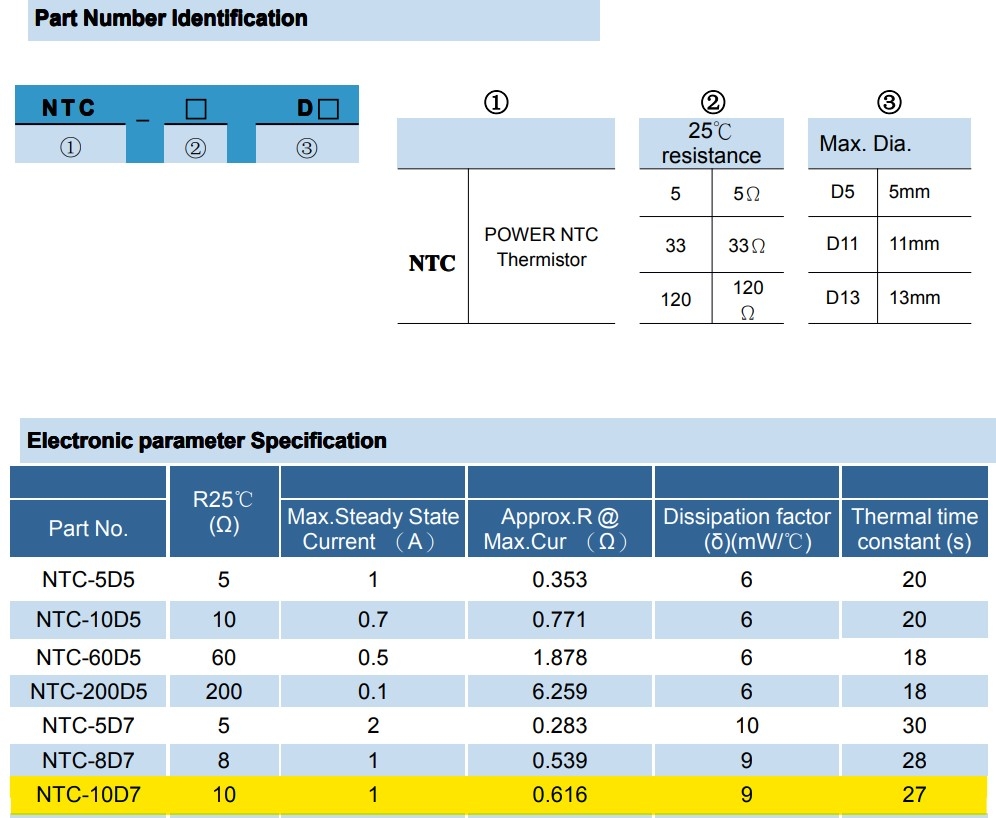Screen dimensions: 996x818
Task: Click the Part Number Identification heading
Action: point(171,19)
